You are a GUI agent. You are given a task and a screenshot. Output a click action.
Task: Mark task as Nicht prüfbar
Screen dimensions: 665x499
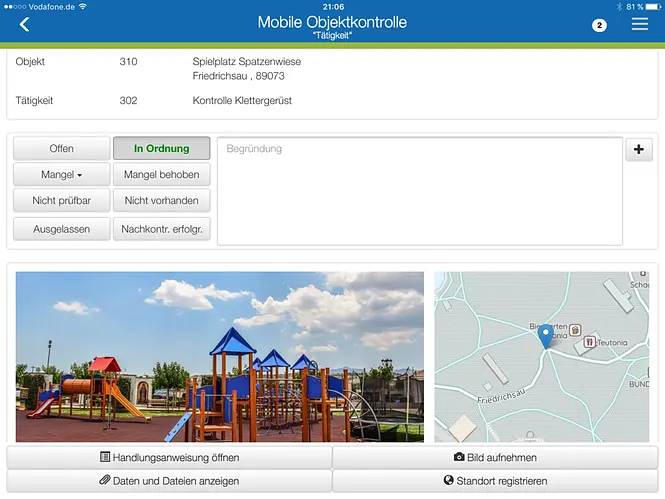coord(61,201)
